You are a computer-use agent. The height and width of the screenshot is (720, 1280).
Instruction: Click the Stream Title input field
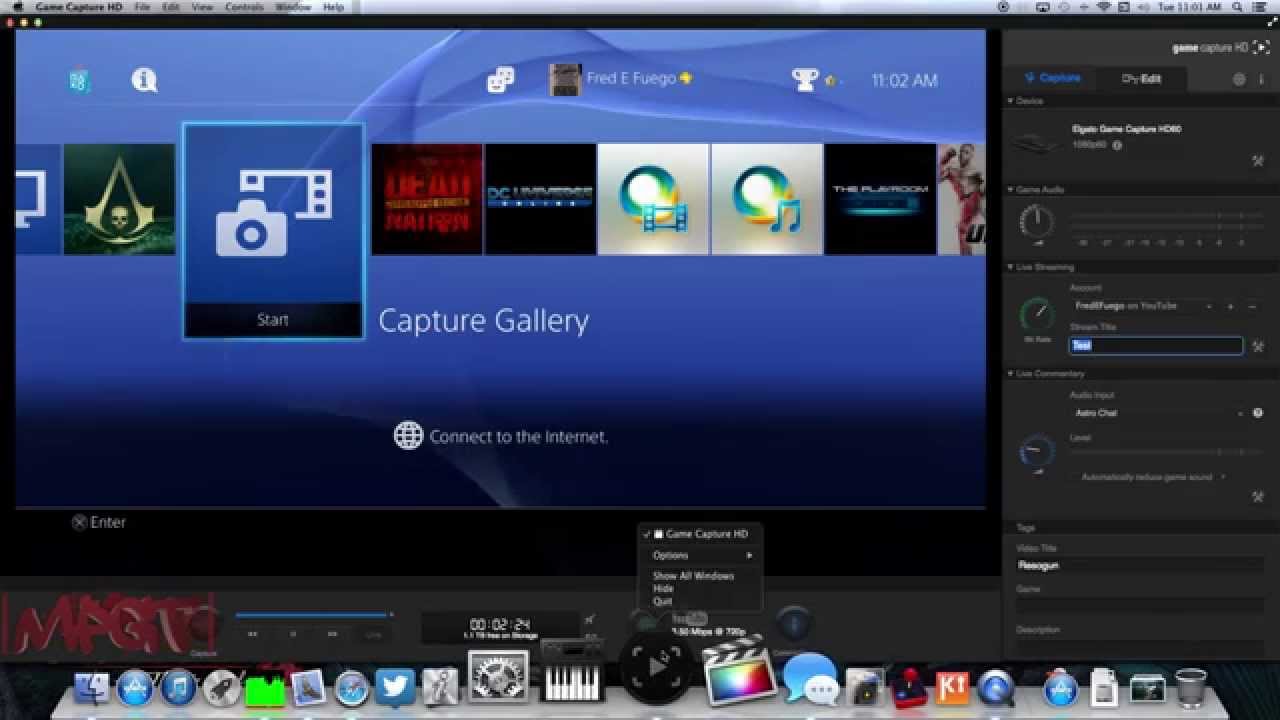pyautogui.click(x=1156, y=345)
